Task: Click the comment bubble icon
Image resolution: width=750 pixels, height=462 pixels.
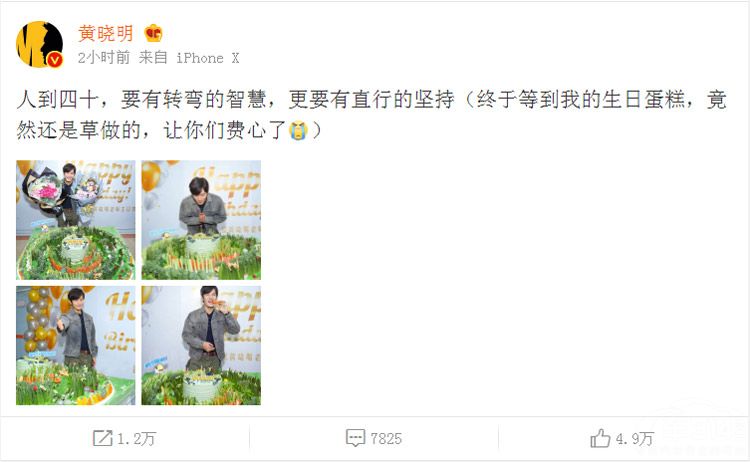Action: (x=355, y=438)
